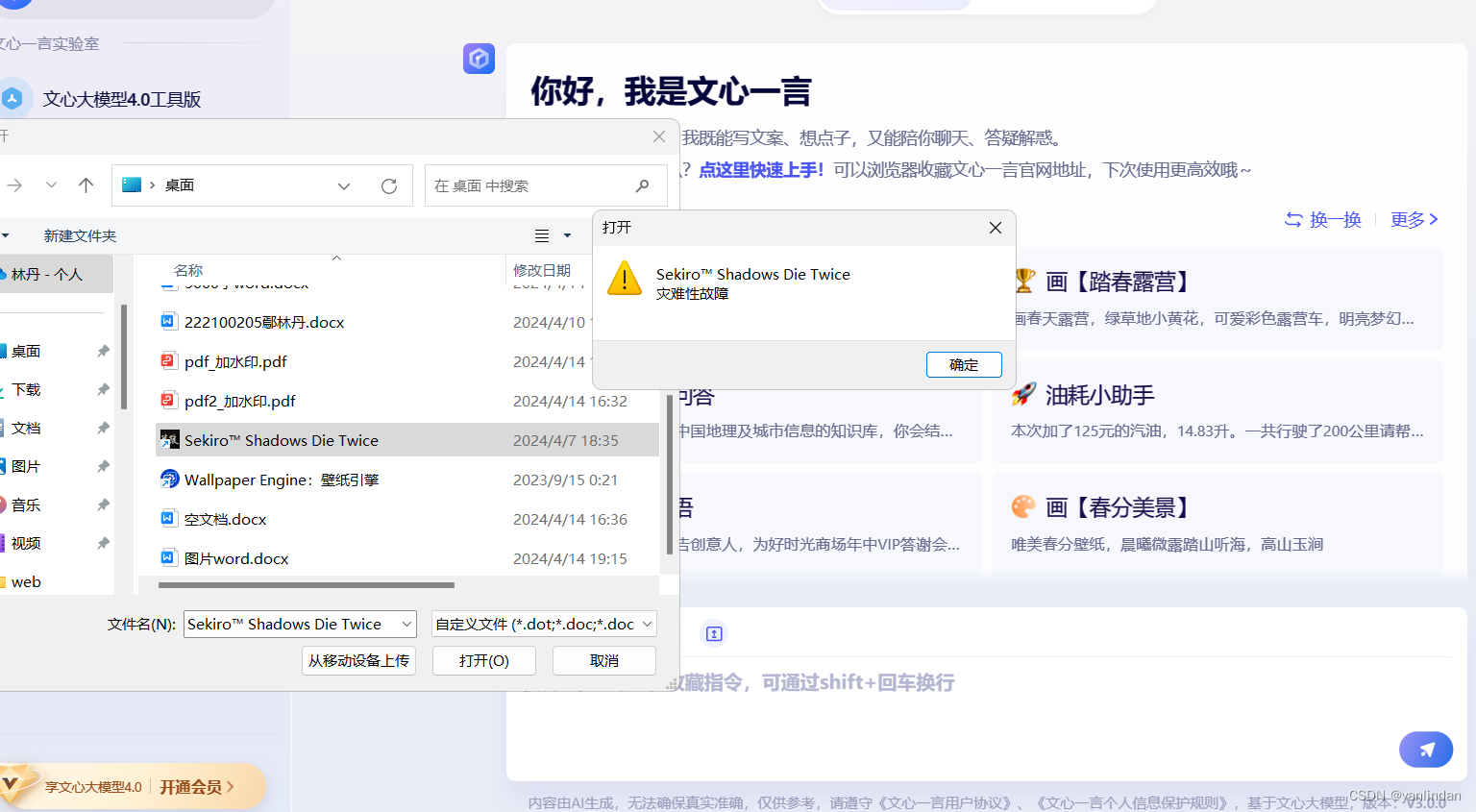Click 点这里快速上手 link
Image resolution: width=1476 pixels, height=812 pixels.
click(761, 170)
